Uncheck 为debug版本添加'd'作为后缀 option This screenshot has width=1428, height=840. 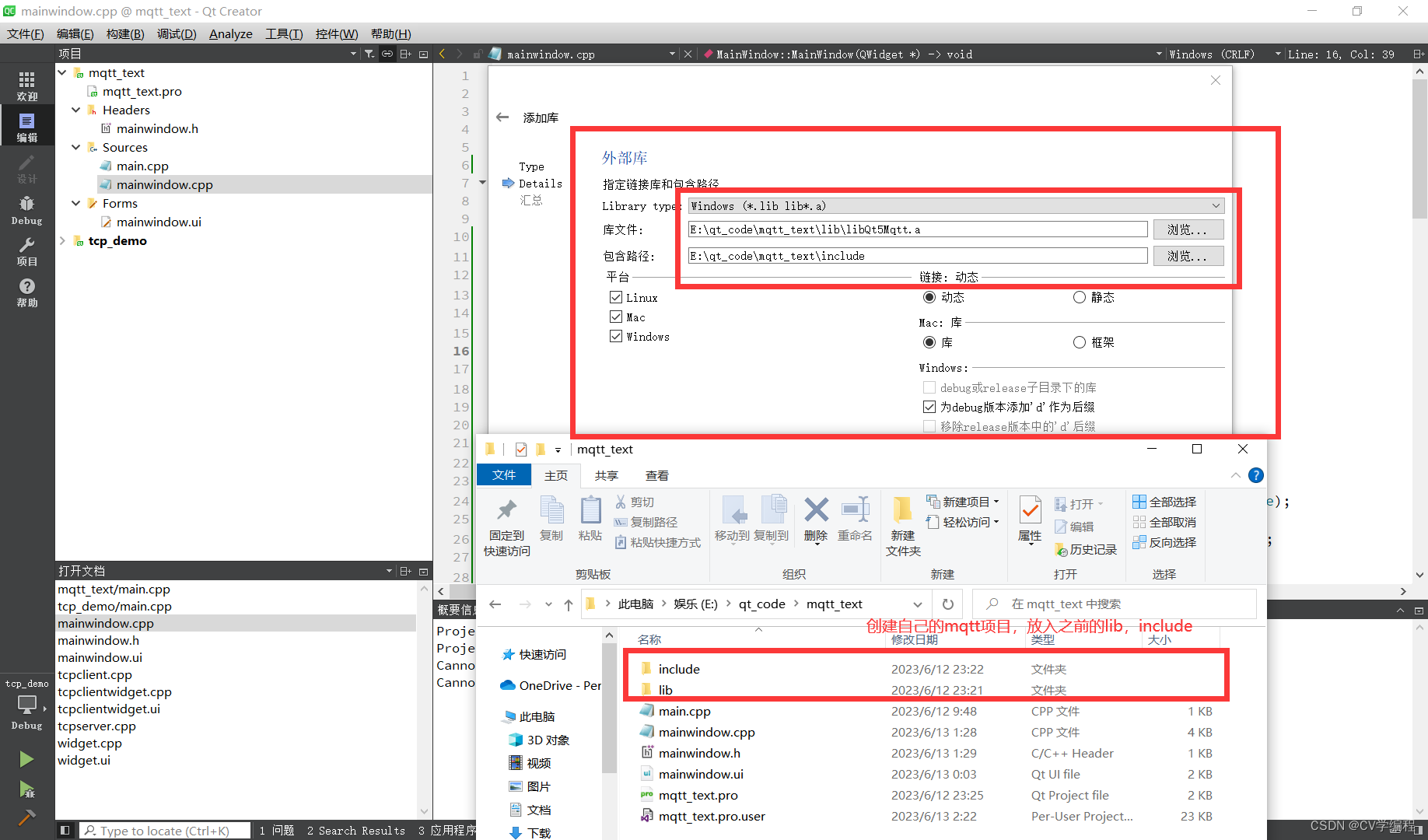[x=929, y=406]
